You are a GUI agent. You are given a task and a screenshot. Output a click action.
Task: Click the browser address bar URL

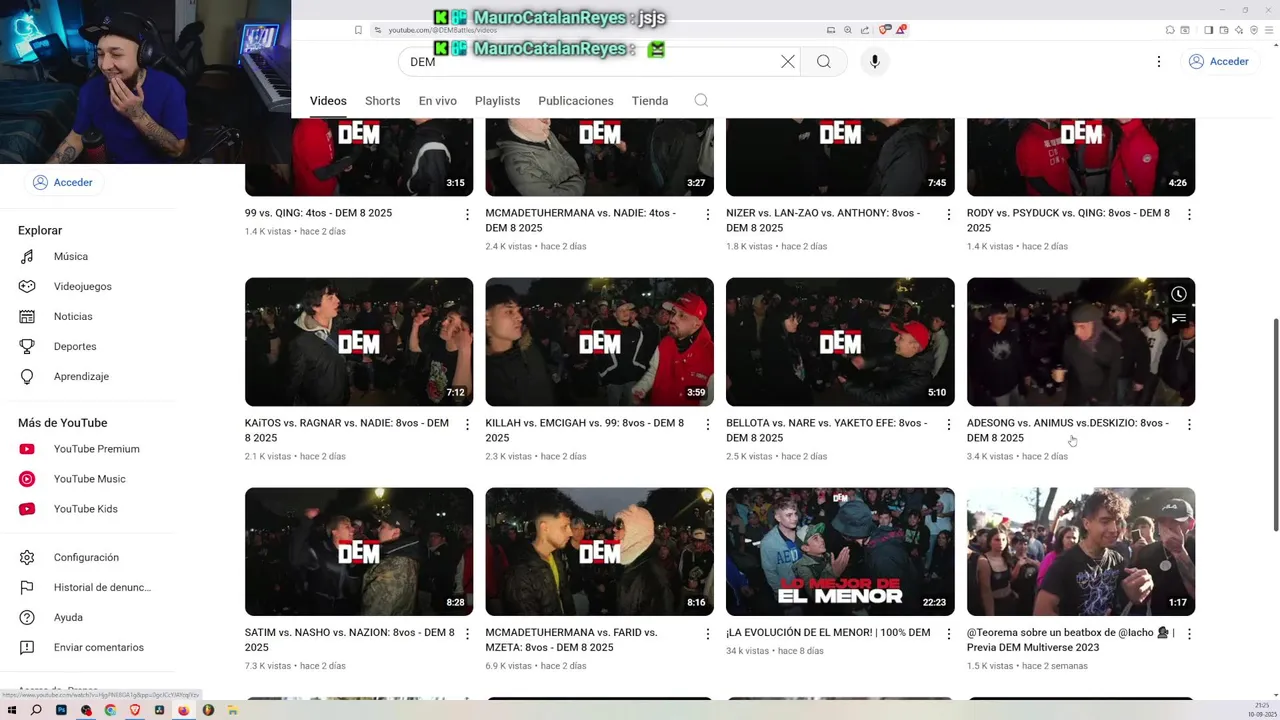point(443,30)
